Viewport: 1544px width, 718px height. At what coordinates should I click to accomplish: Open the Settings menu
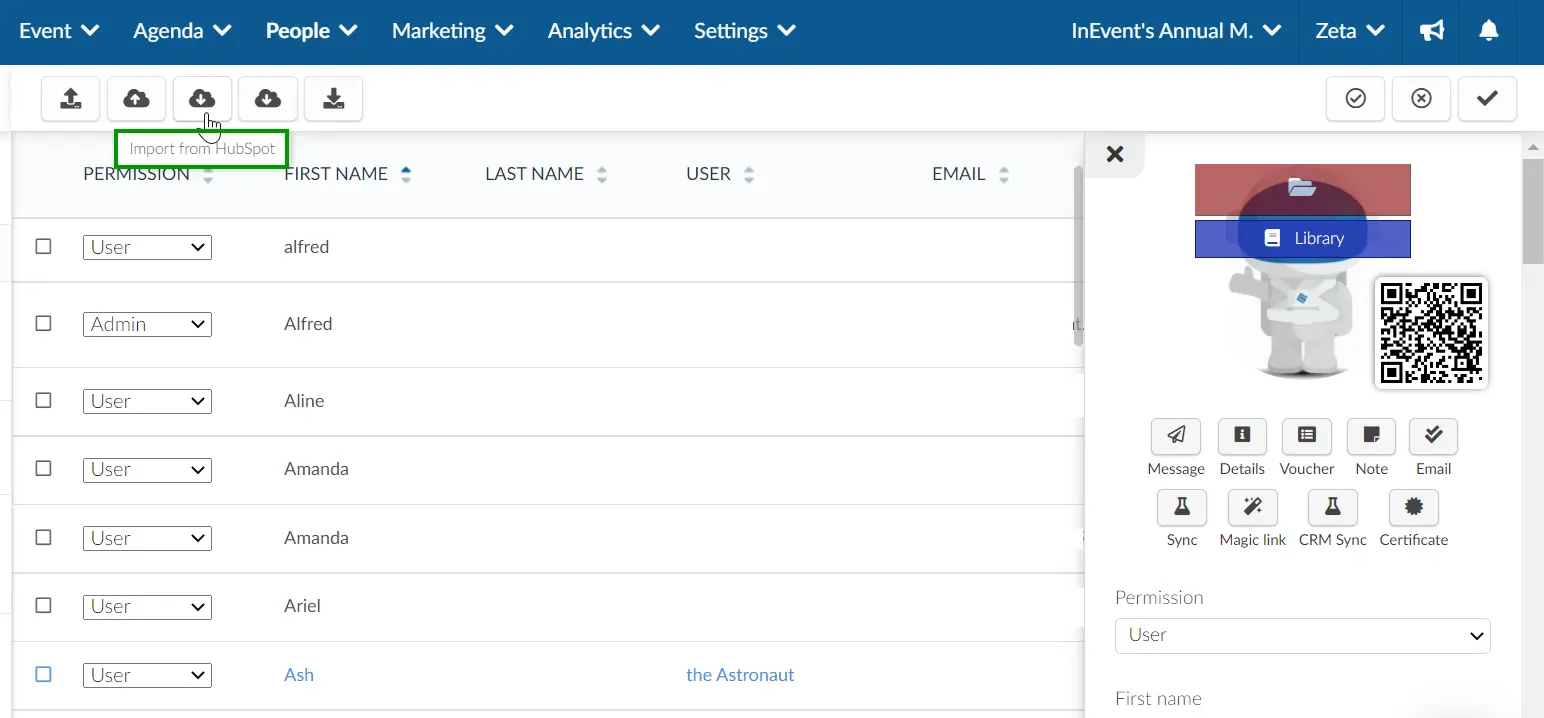pyautogui.click(x=745, y=31)
